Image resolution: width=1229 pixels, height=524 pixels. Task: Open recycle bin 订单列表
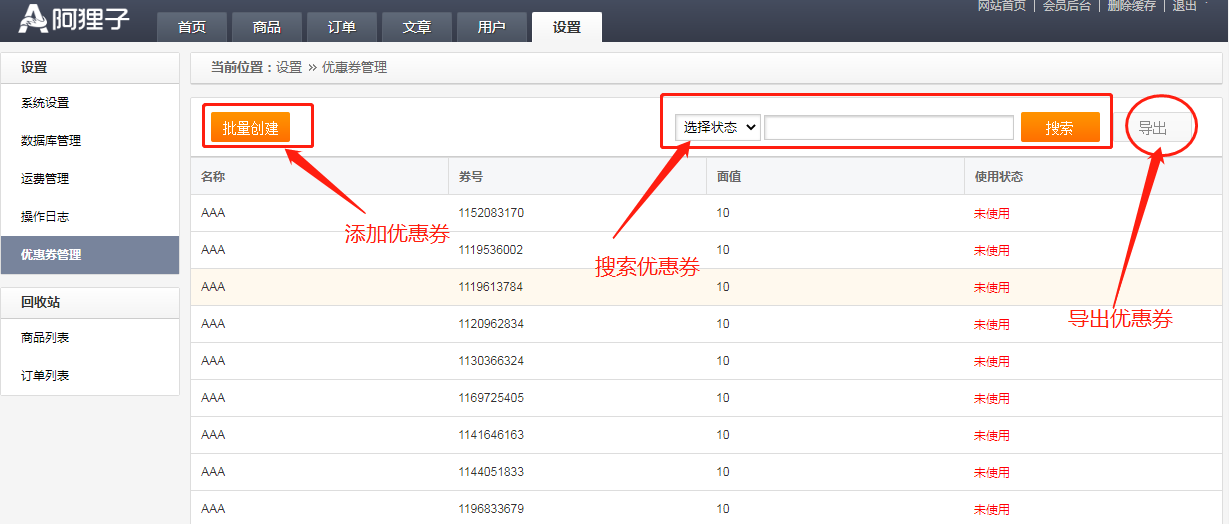click(45, 376)
